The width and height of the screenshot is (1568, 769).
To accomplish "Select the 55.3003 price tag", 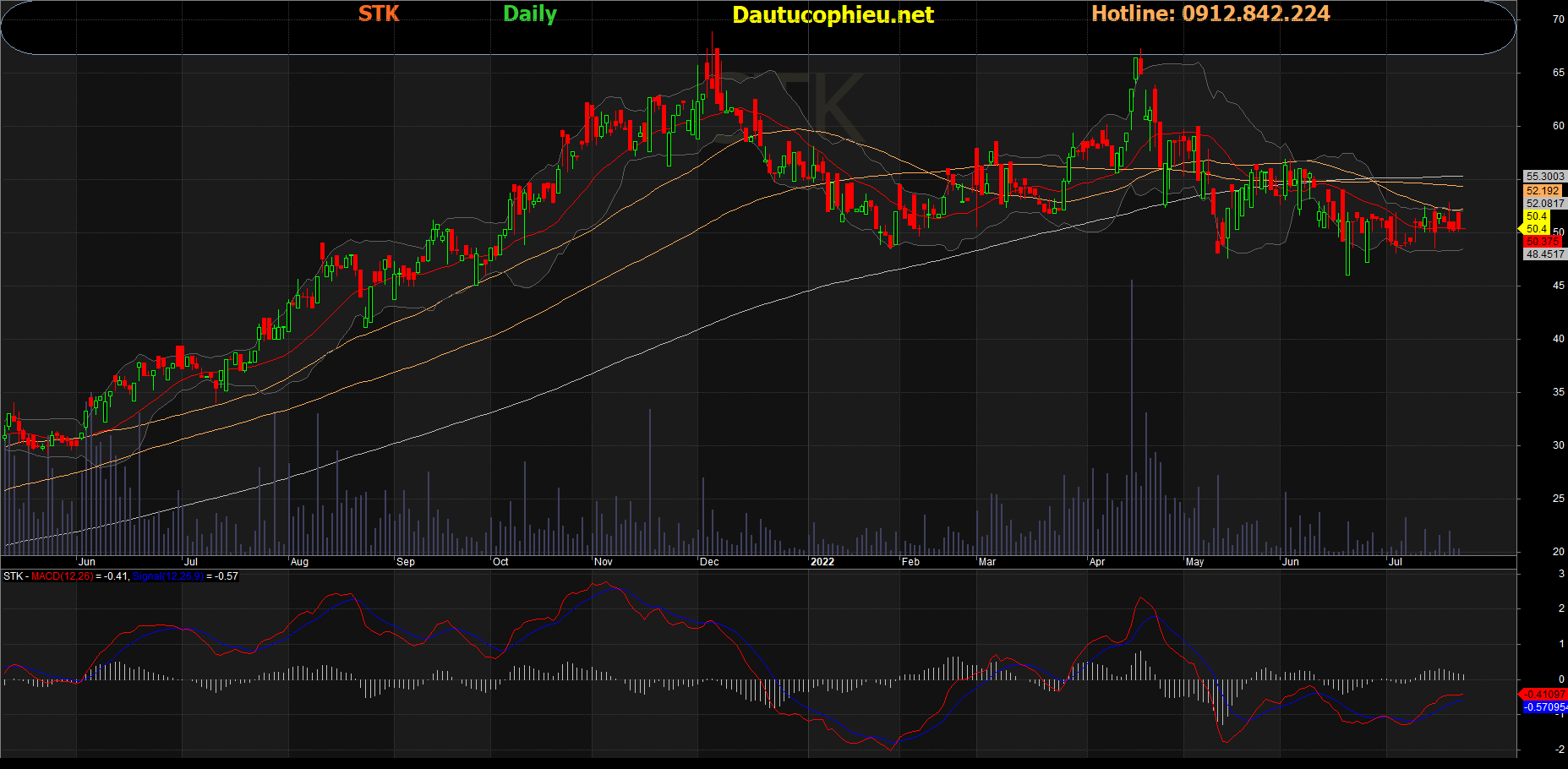I will point(1544,177).
